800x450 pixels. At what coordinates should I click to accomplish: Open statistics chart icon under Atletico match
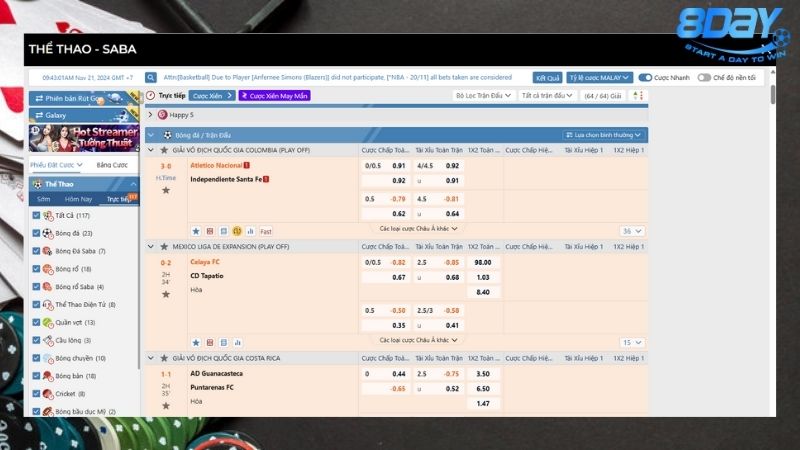click(251, 231)
